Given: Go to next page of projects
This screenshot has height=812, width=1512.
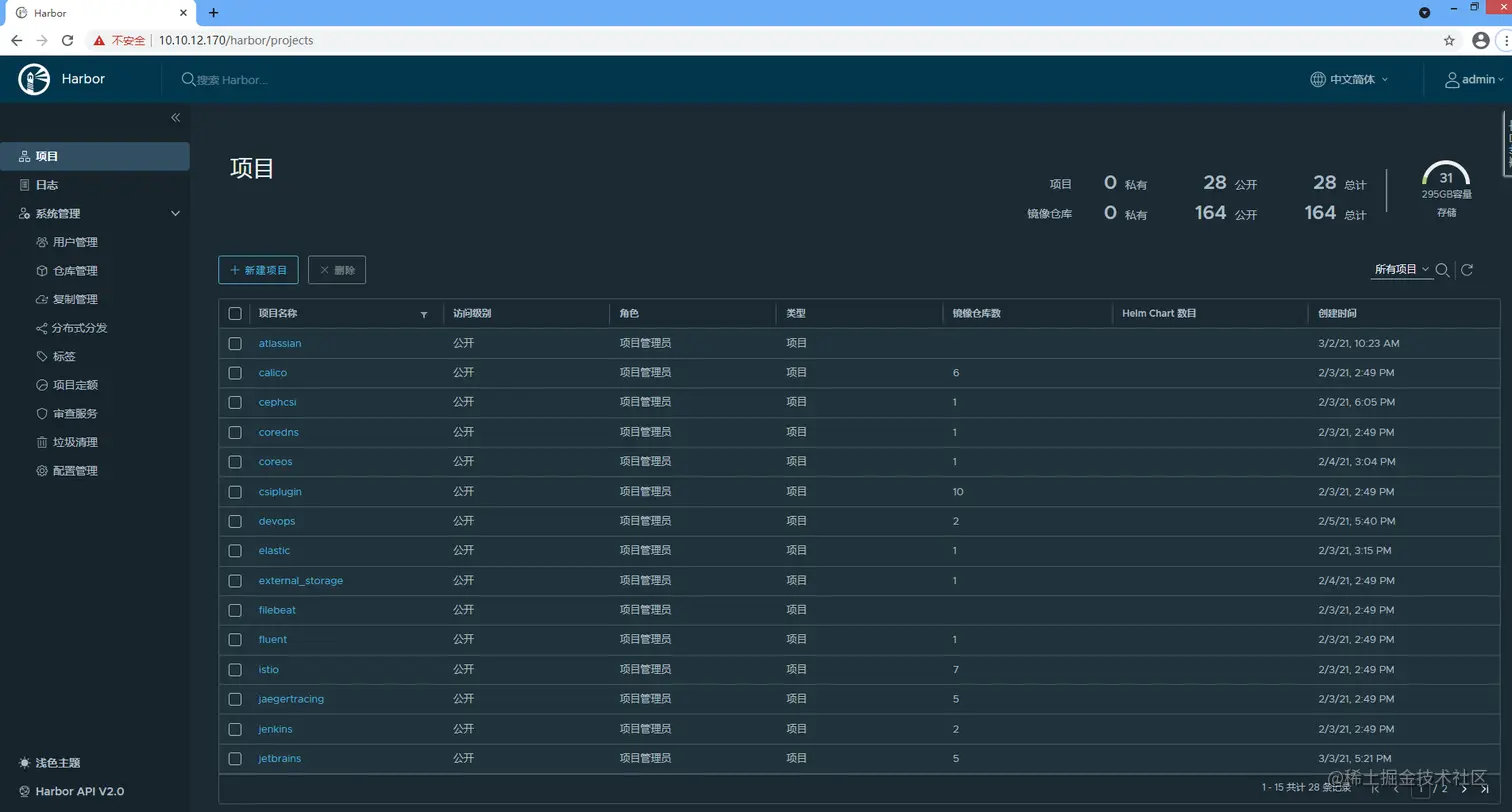Looking at the screenshot, I should (x=1464, y=789).
